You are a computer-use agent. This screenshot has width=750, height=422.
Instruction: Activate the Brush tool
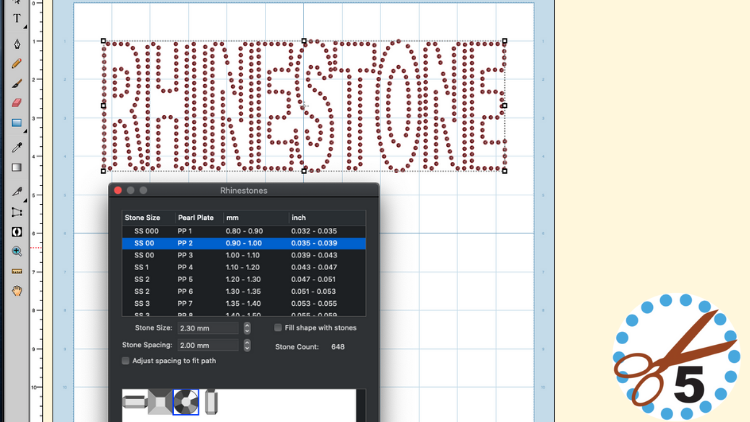(x=17, y=83)
